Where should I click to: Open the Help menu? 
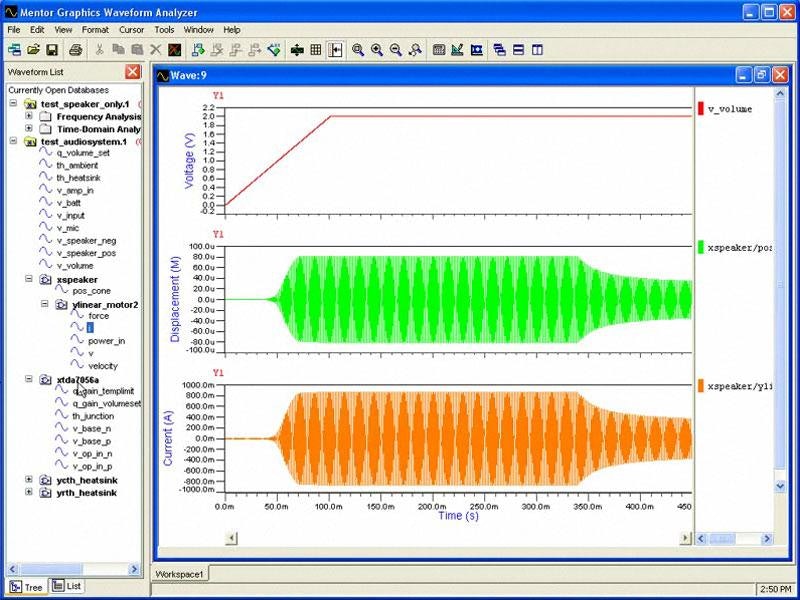point(232,30)
